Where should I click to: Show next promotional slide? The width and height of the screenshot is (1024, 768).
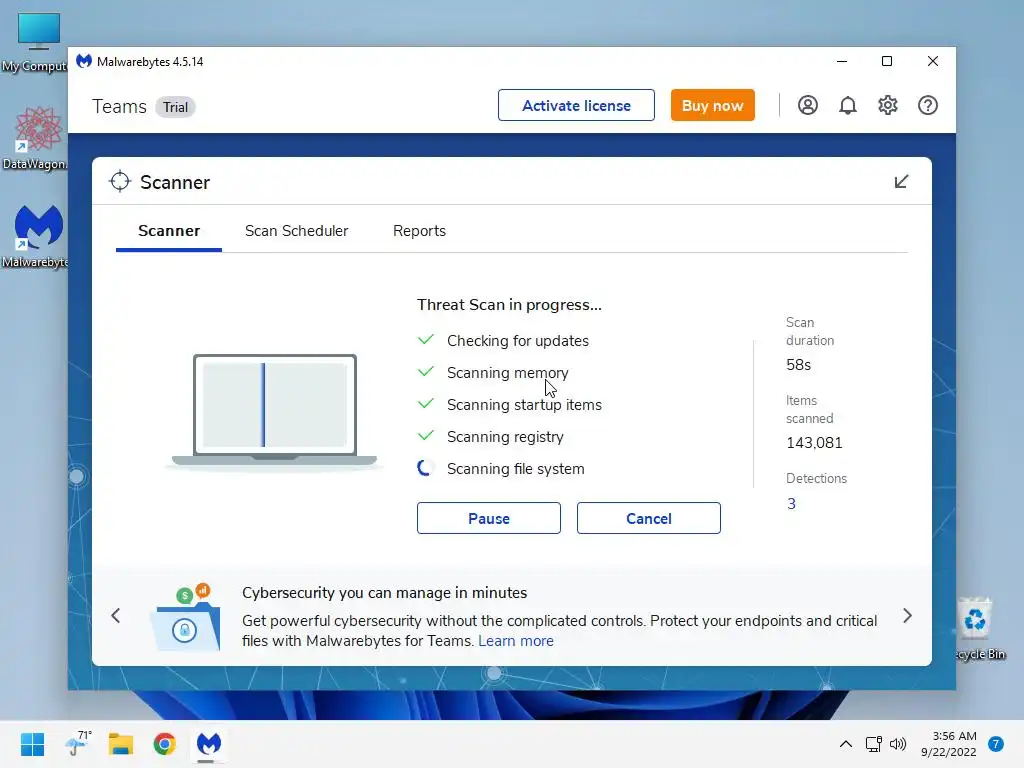pos(907,615)
